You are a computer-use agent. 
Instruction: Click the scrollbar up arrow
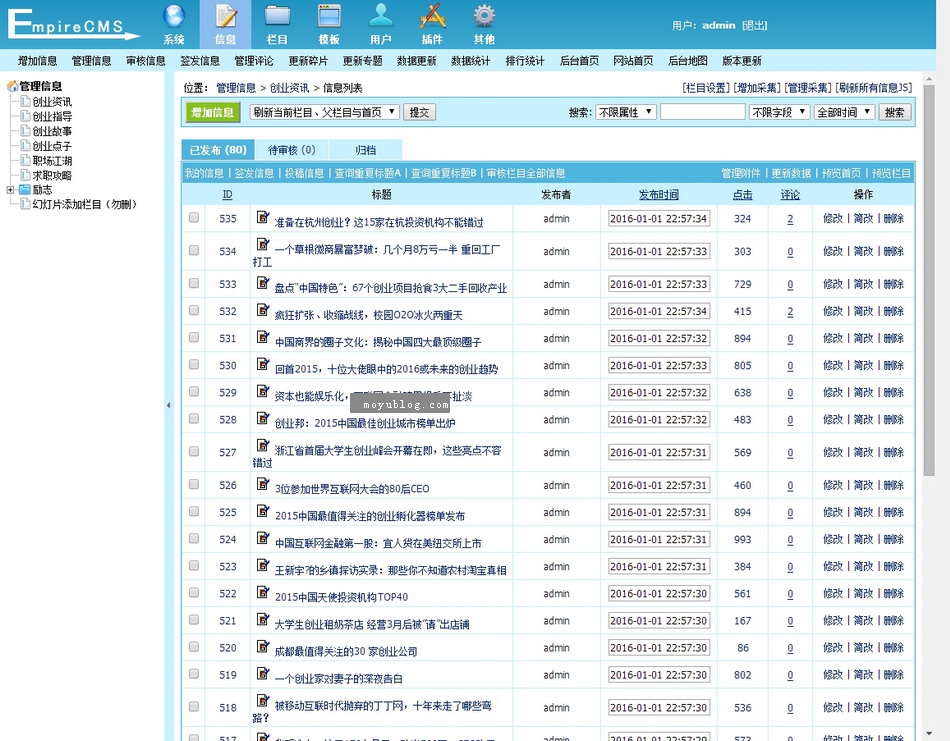929,78
